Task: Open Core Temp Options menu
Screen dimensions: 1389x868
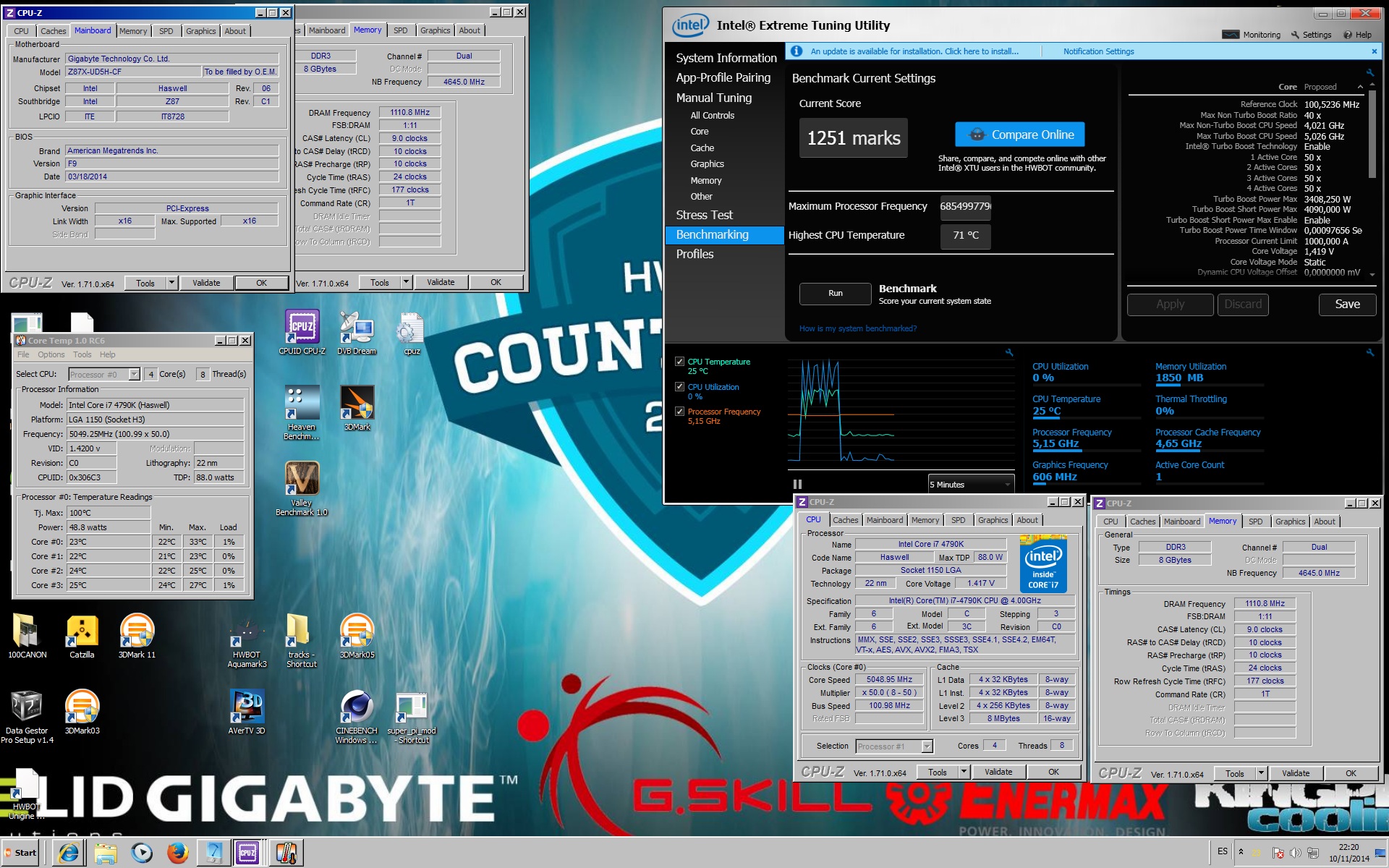Action: click(51, 354)
